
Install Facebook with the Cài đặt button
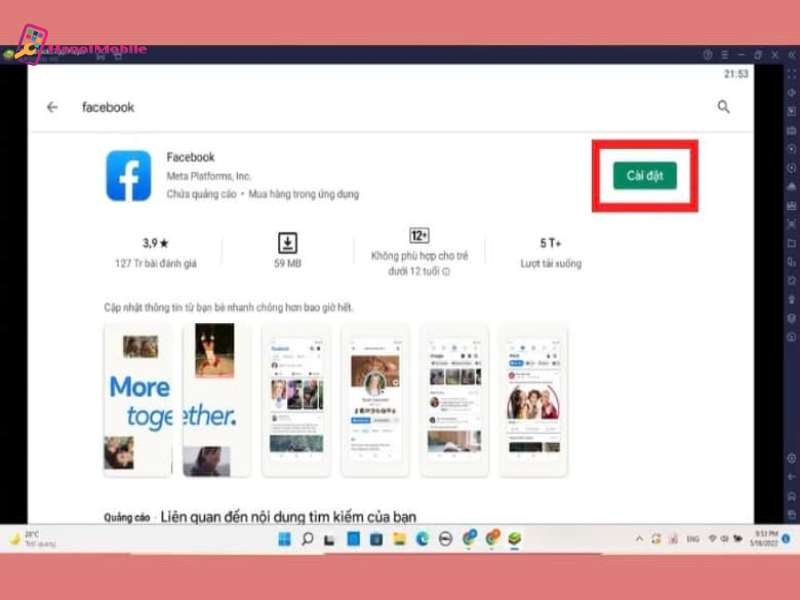pyautogui.click(x=645, y=176)
